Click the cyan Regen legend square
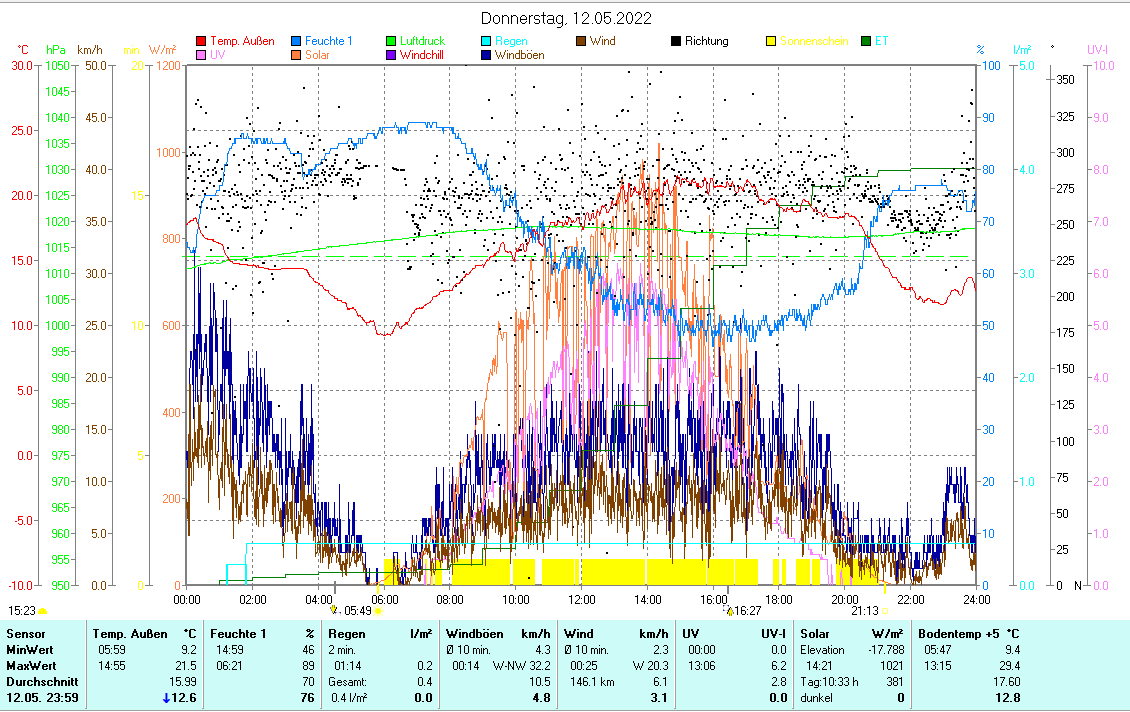The width and height of the screenshot is (1130, 712). [486, 42]
